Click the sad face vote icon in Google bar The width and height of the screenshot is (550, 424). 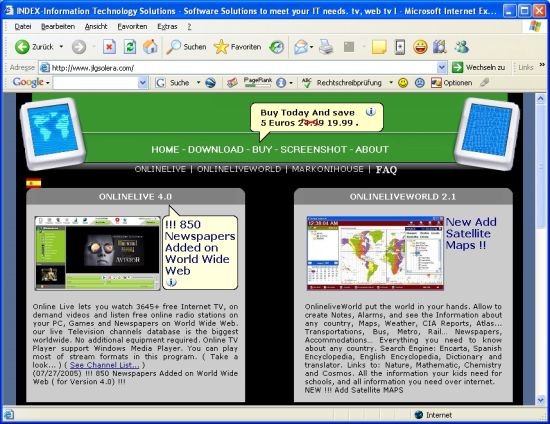point(420,83)
